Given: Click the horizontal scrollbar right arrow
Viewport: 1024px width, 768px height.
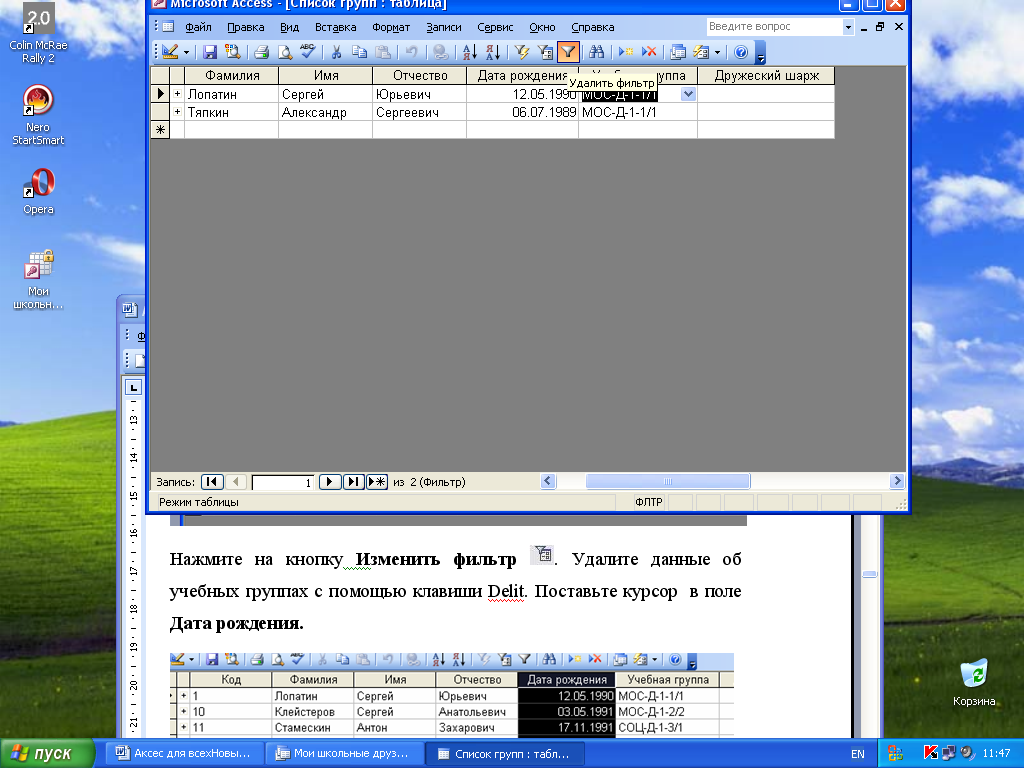Looking at the screenshot, I should pyautogui.click(x=897, y=481).
